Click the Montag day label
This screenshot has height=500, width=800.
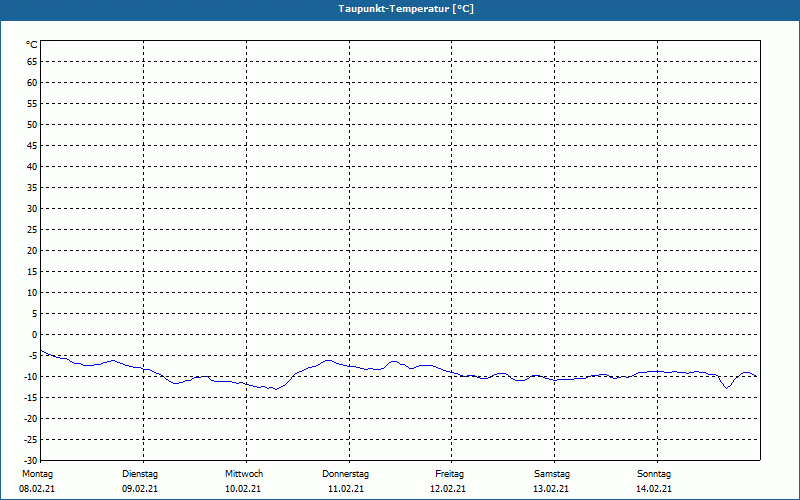pyautogui.click(x=37, y=474)
